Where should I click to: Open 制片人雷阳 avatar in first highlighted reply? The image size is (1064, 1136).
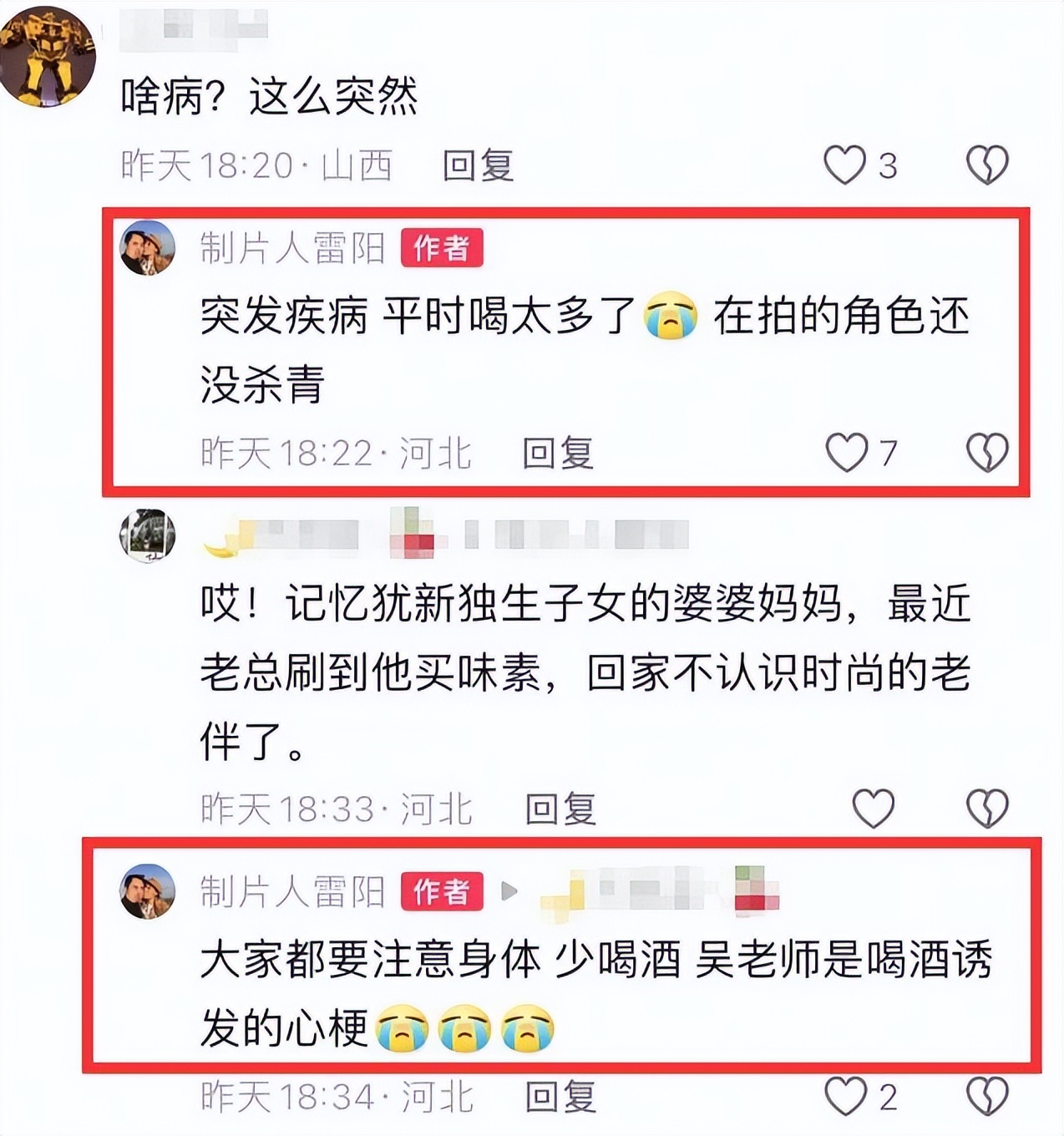148,248
